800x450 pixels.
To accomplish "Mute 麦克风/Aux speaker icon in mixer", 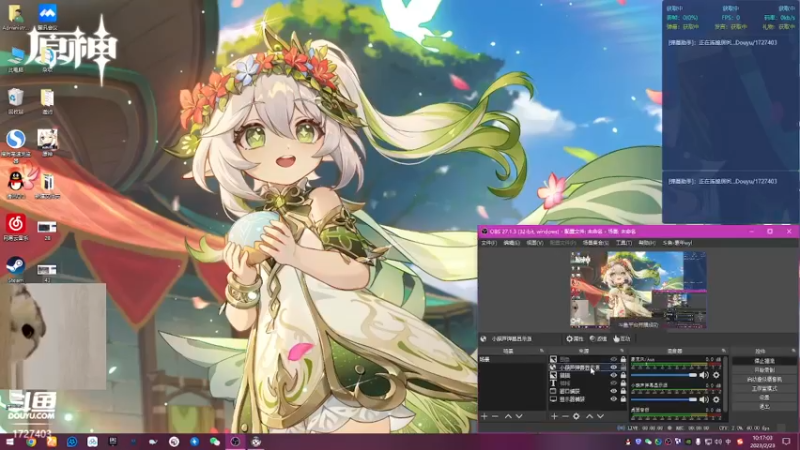I will 705,375.
